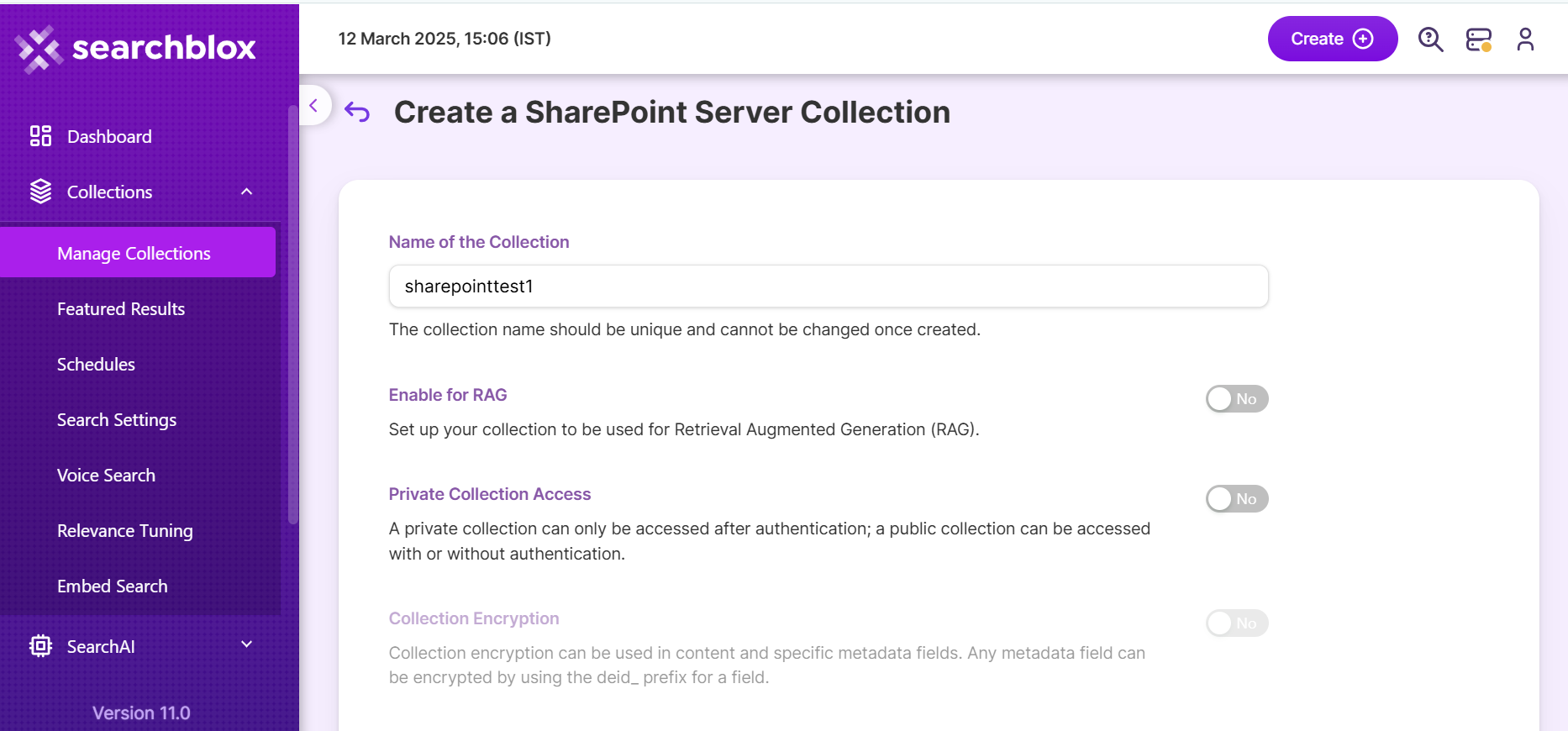Open Embed Search menu item
Screen dimensions: 1568x731
[x=113, y=586]
